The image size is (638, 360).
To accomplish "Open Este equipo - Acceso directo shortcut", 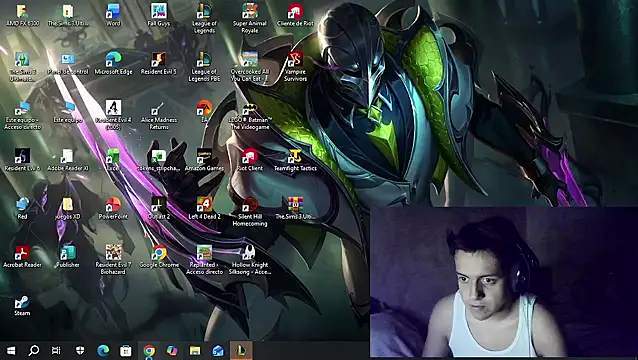I will point(22,115).
